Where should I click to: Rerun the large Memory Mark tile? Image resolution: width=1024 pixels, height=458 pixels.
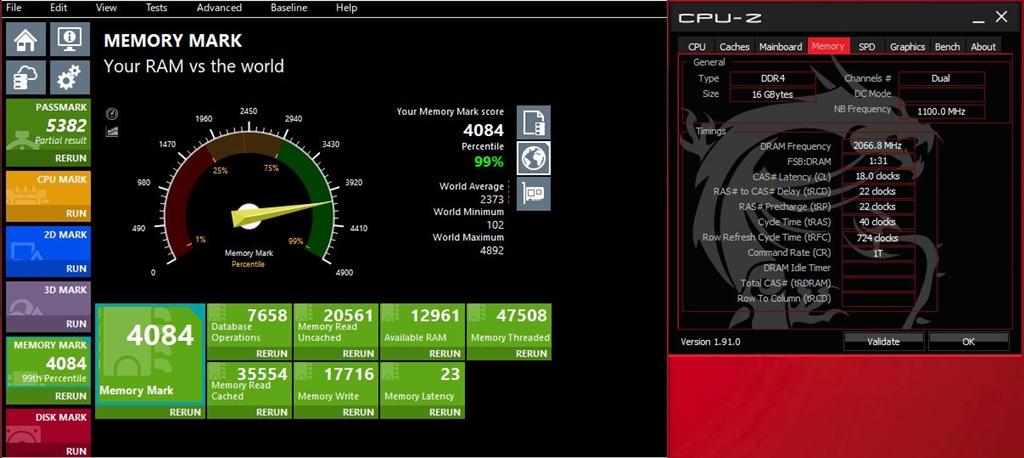186,412
